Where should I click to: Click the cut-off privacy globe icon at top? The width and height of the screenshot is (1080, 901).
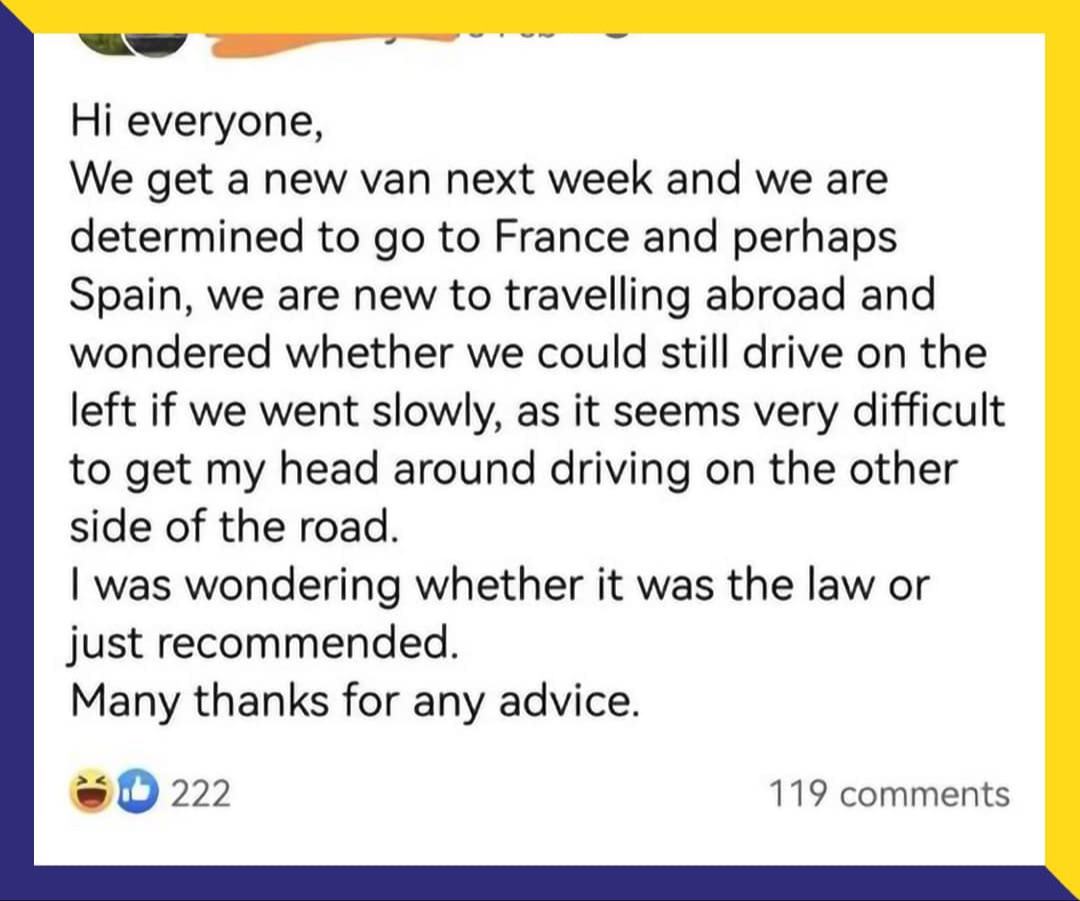616,35
